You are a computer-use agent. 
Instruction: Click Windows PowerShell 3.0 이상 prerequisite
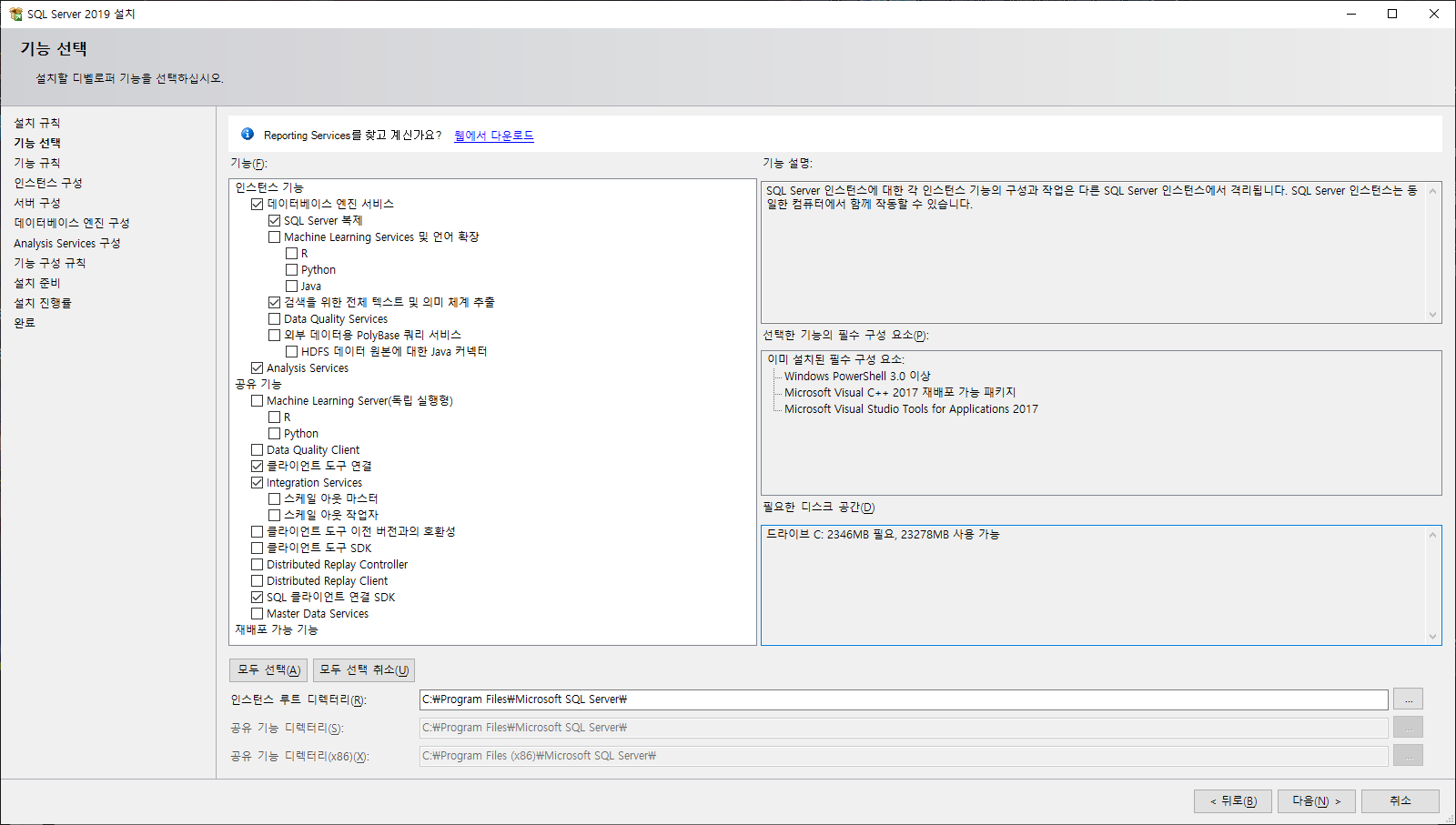coord(857,377)
